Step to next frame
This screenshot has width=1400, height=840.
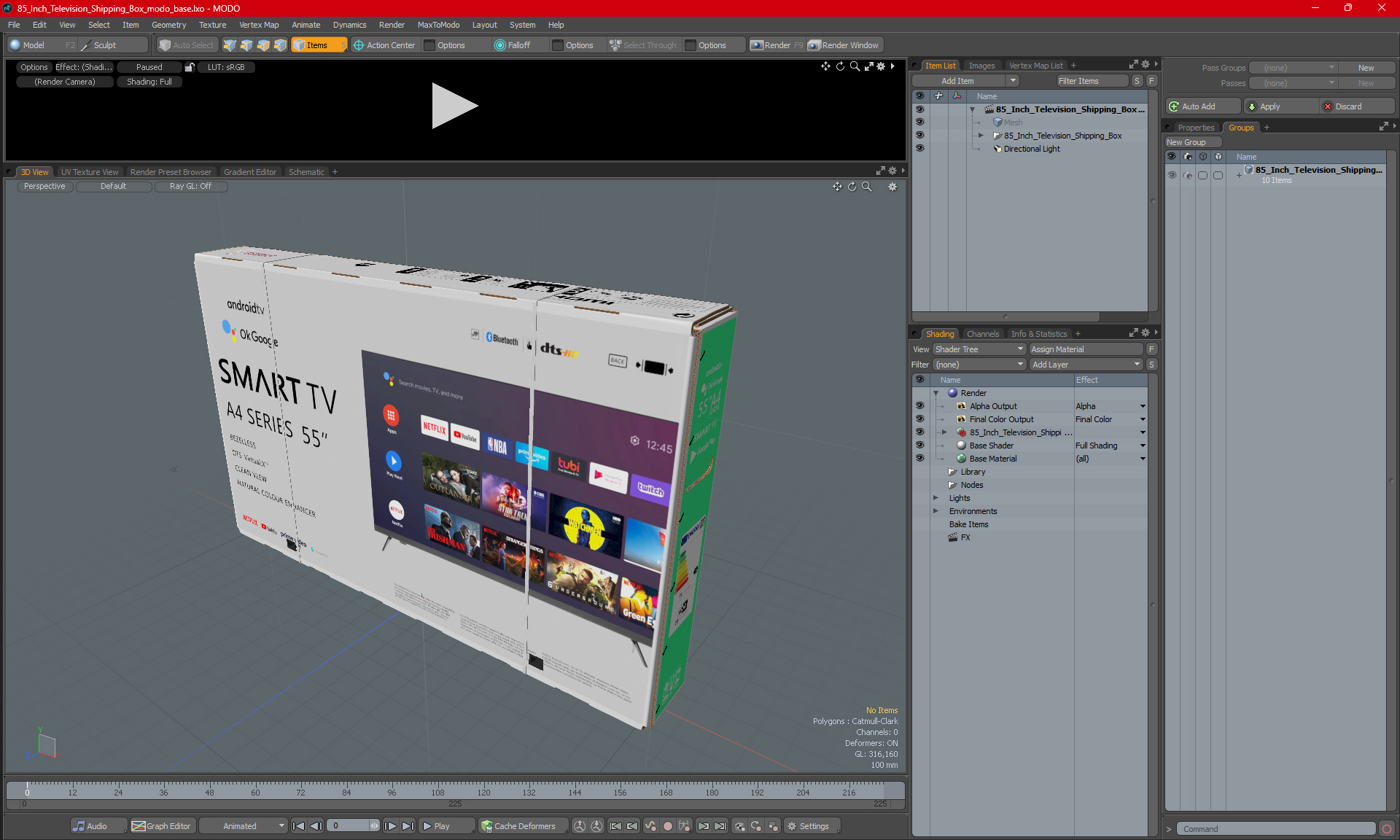tap(391, 826)
